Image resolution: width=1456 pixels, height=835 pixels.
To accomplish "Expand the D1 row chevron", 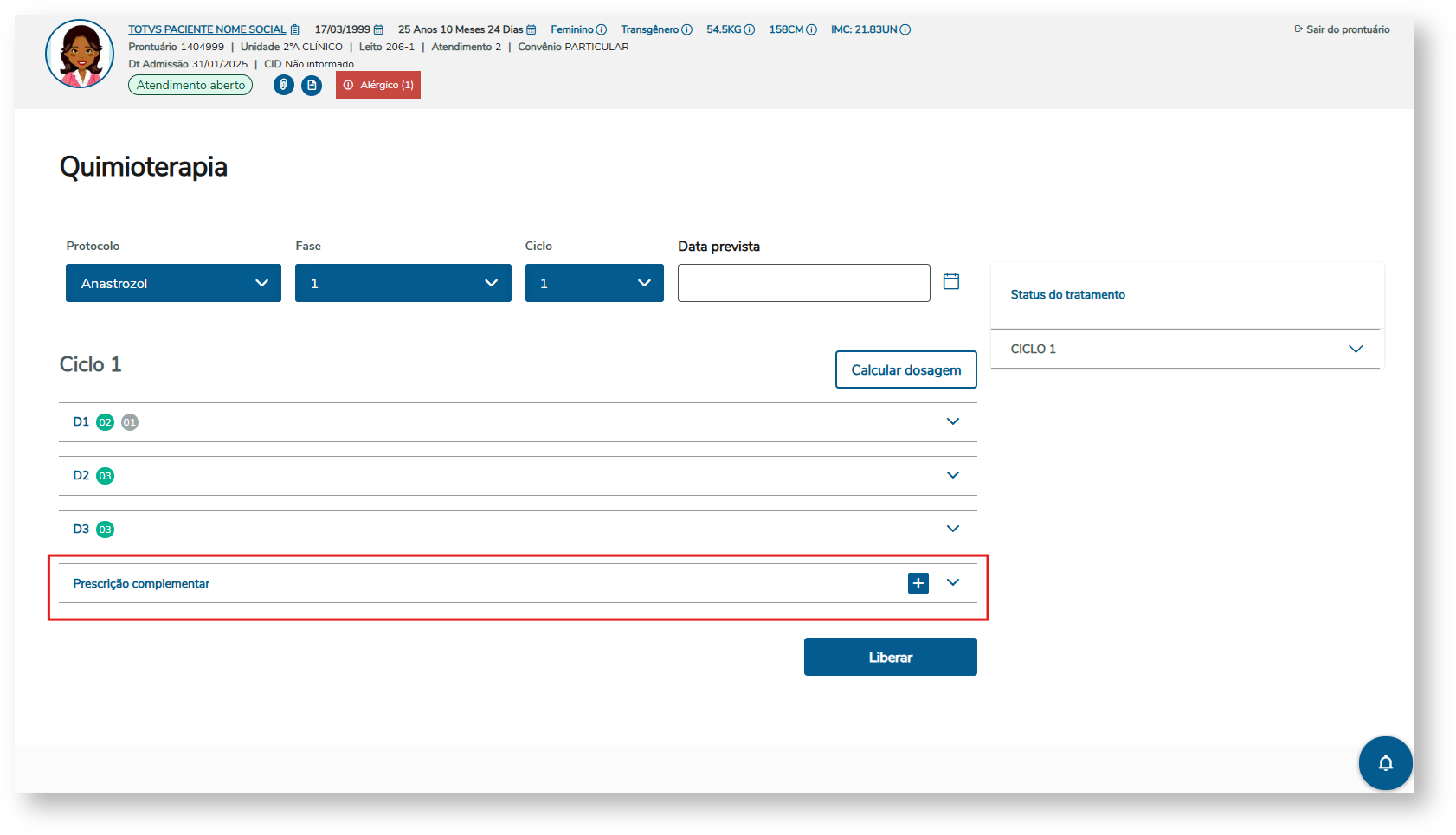I will (x=953, y=421).
